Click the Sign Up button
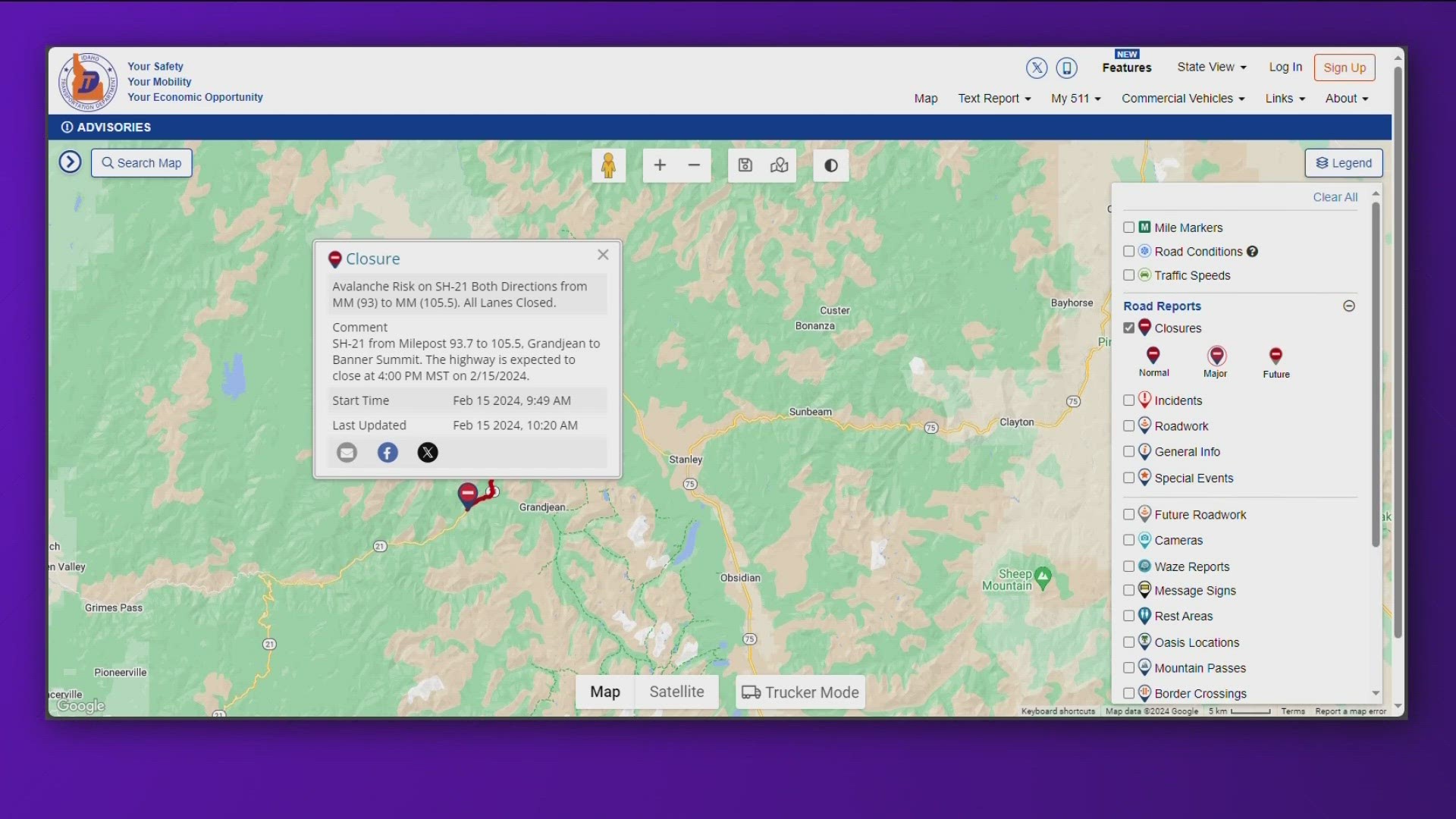Image resolution: width=1456 pixels, height=819 pixels. tap(1344, 67)
